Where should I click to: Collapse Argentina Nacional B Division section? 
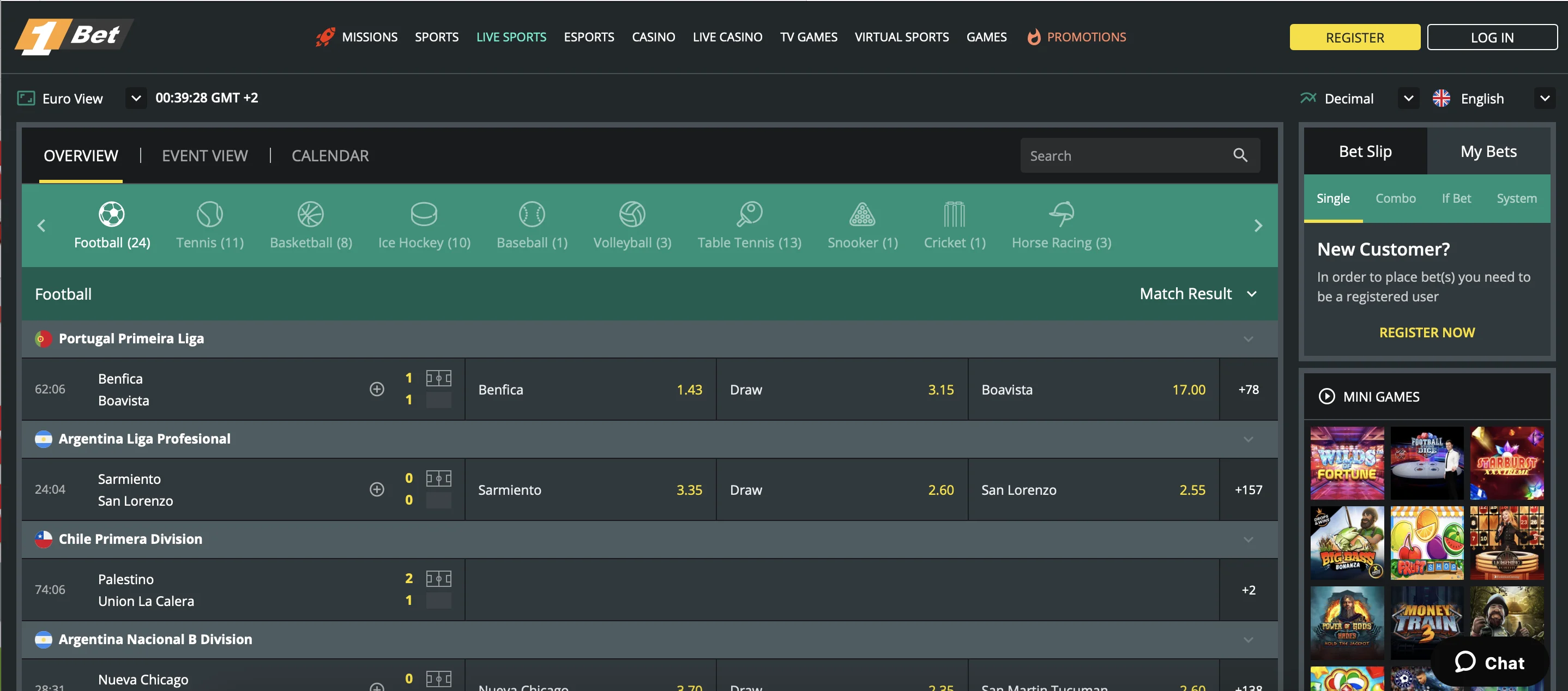[1248, 640]
